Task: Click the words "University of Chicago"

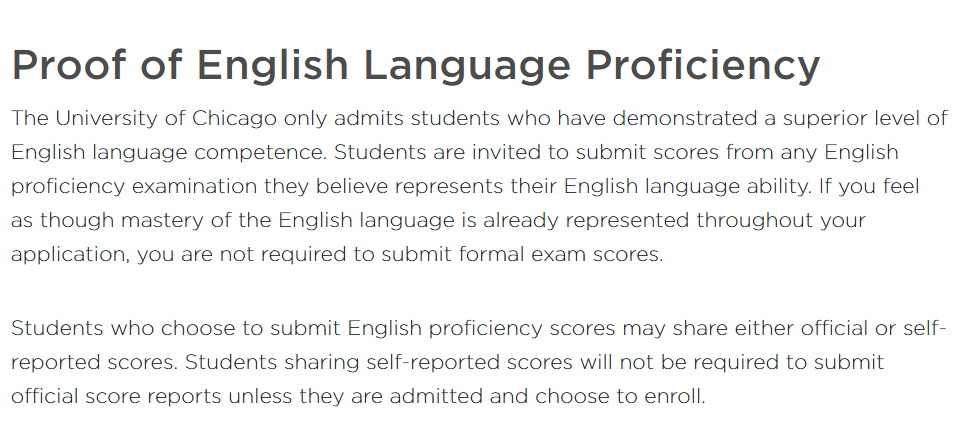Action: tap(166, 118)
